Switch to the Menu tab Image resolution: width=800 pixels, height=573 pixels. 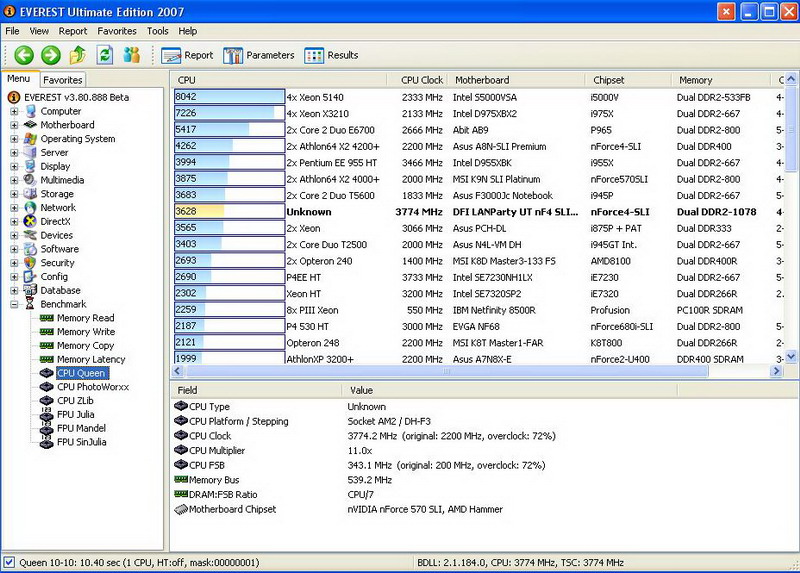[19, 79]
